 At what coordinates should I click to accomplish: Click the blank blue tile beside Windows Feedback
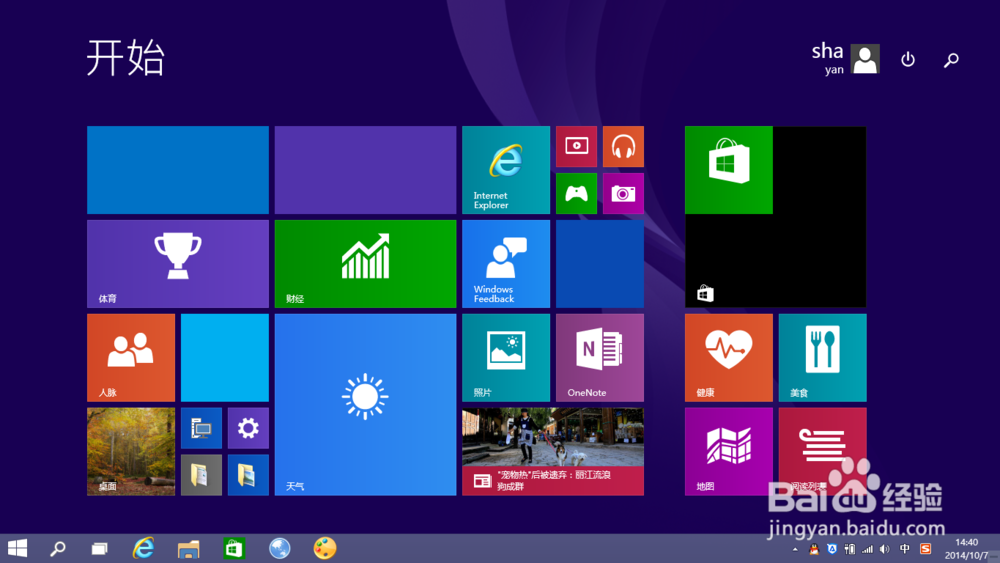click(x=599, y=264)
